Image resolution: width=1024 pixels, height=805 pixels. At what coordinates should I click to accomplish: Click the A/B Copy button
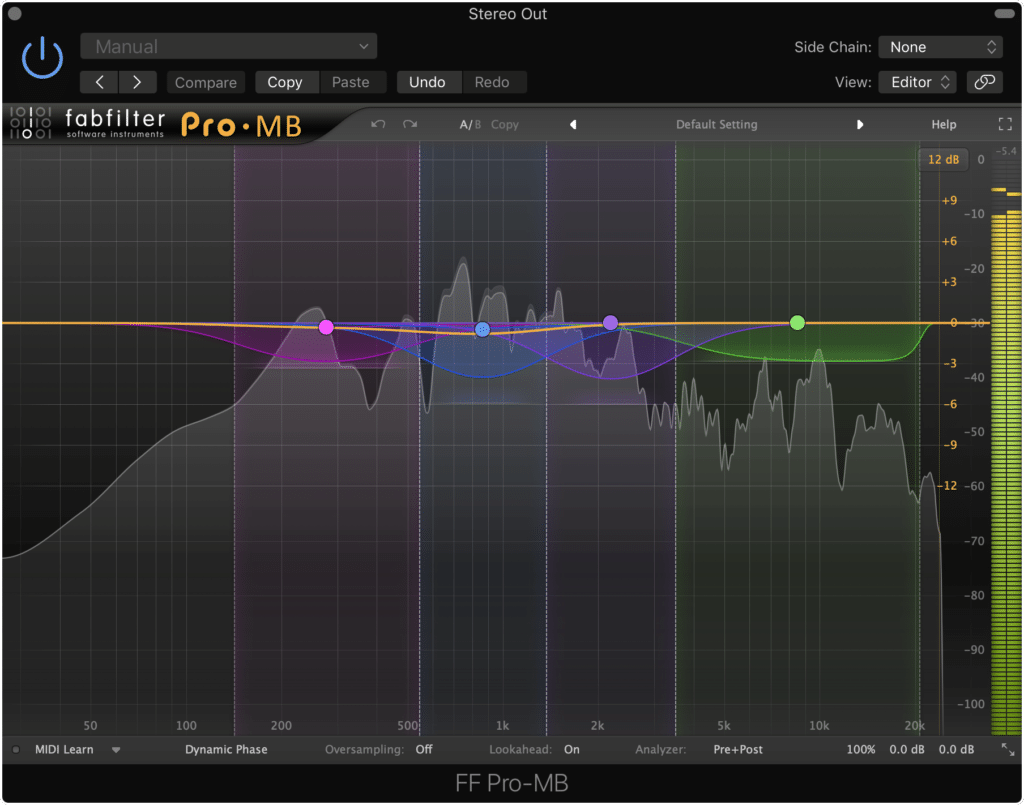click(504, 124)
